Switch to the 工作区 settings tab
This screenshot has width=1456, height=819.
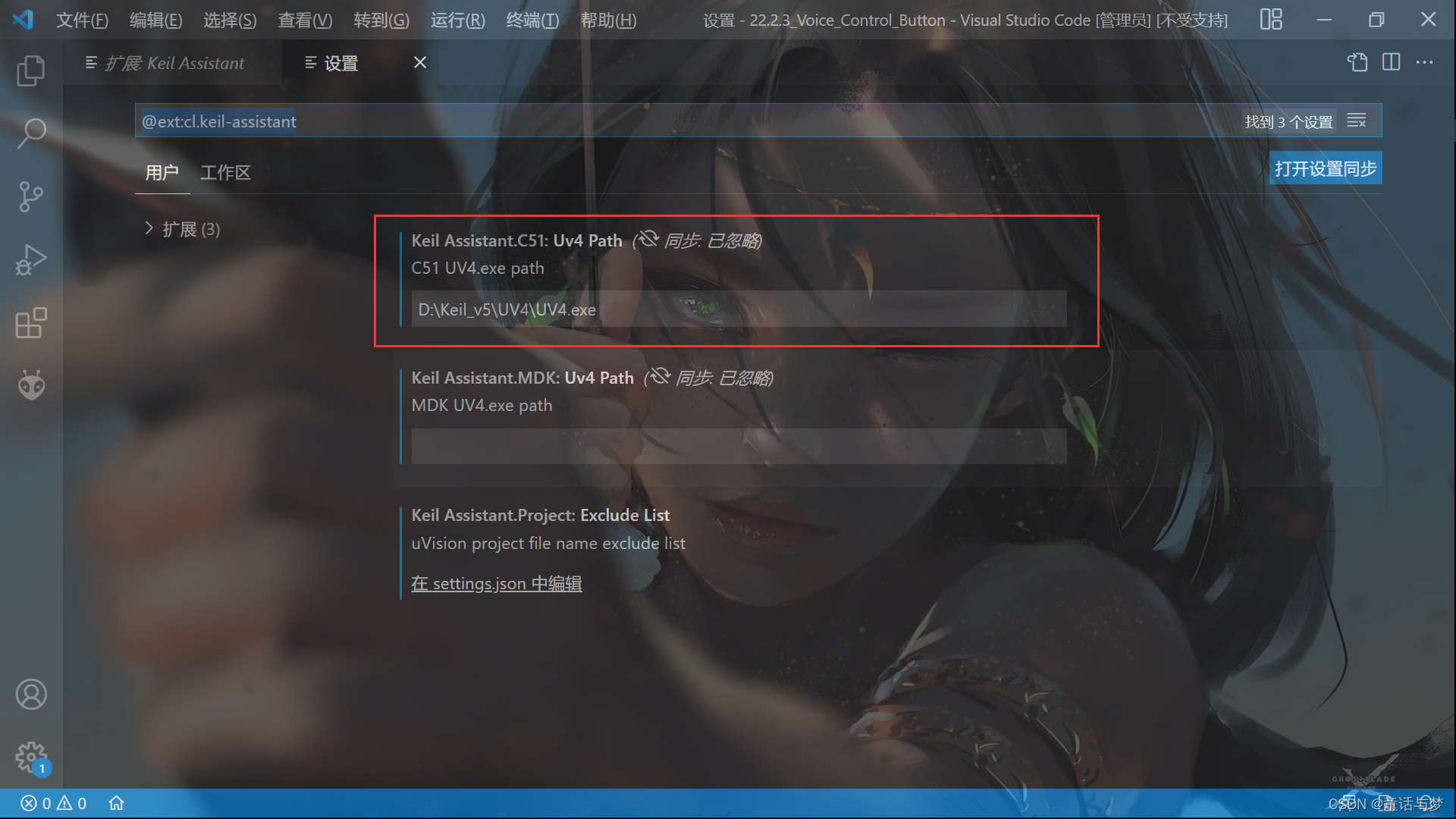[x=225, y=172]
